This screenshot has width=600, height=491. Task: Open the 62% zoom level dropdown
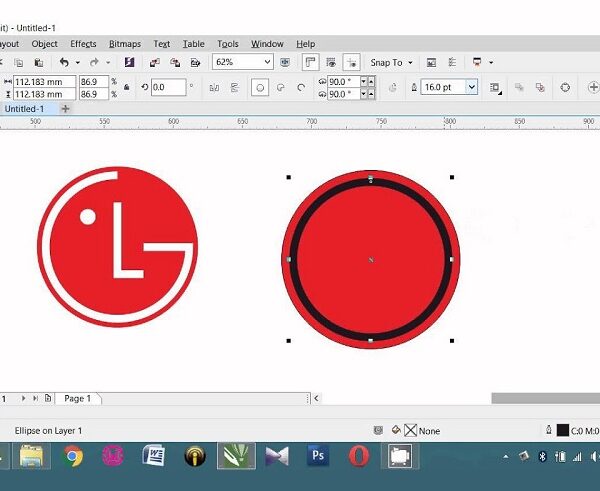tap(266, 62)
